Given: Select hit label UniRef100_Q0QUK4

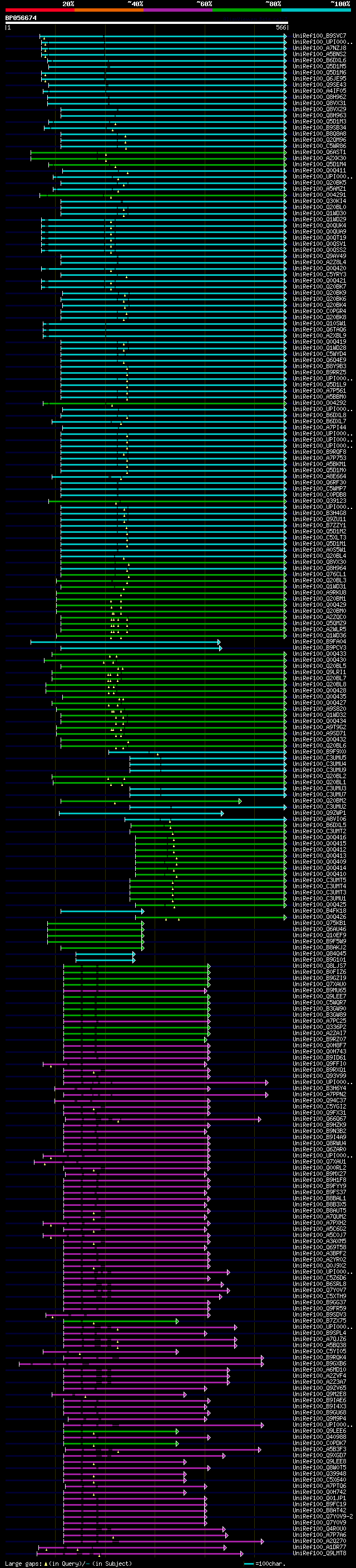Looking at the screenshot, I should (319, 225).
